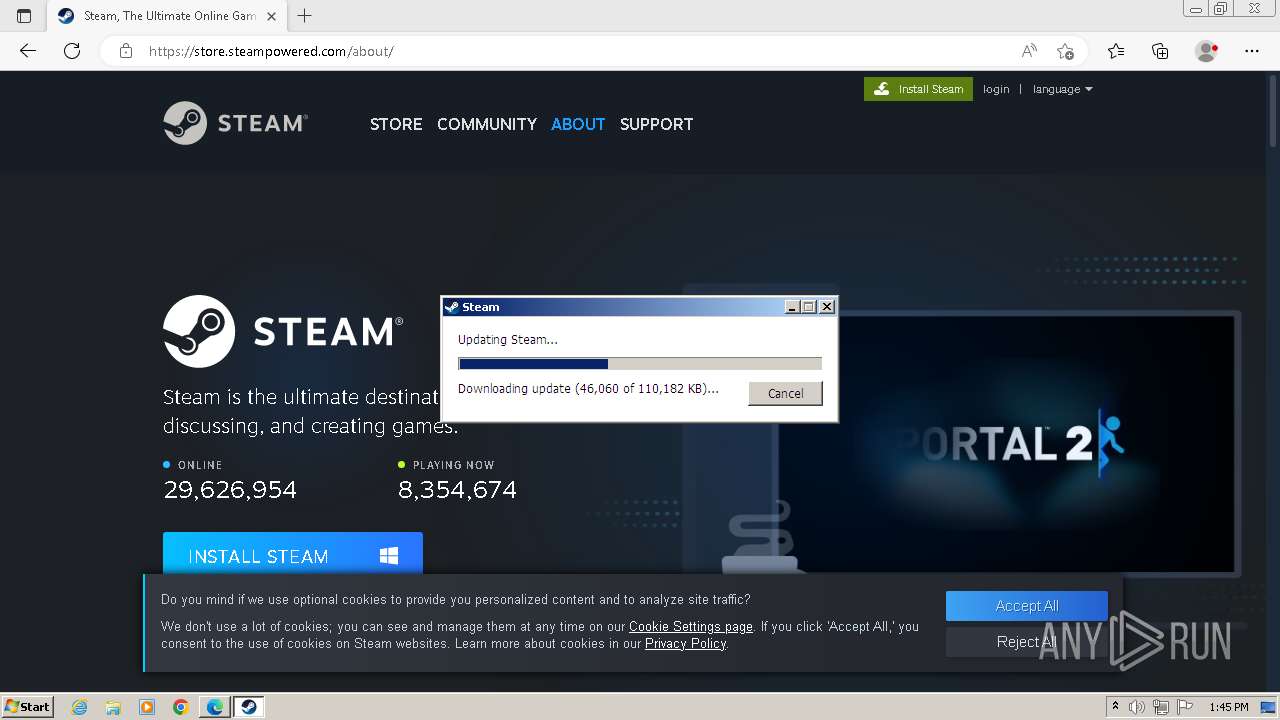
Task: Go to the STORE section
Action: (396, 124)
